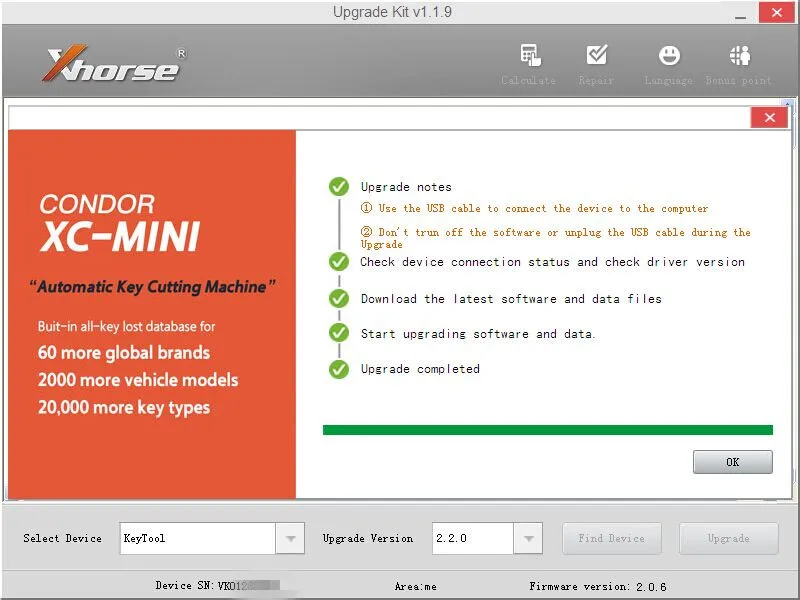The image size is (800, 600).
Task: Open the Repair checkmark icon
Action: pyautogui.click(x=596, y=55)
